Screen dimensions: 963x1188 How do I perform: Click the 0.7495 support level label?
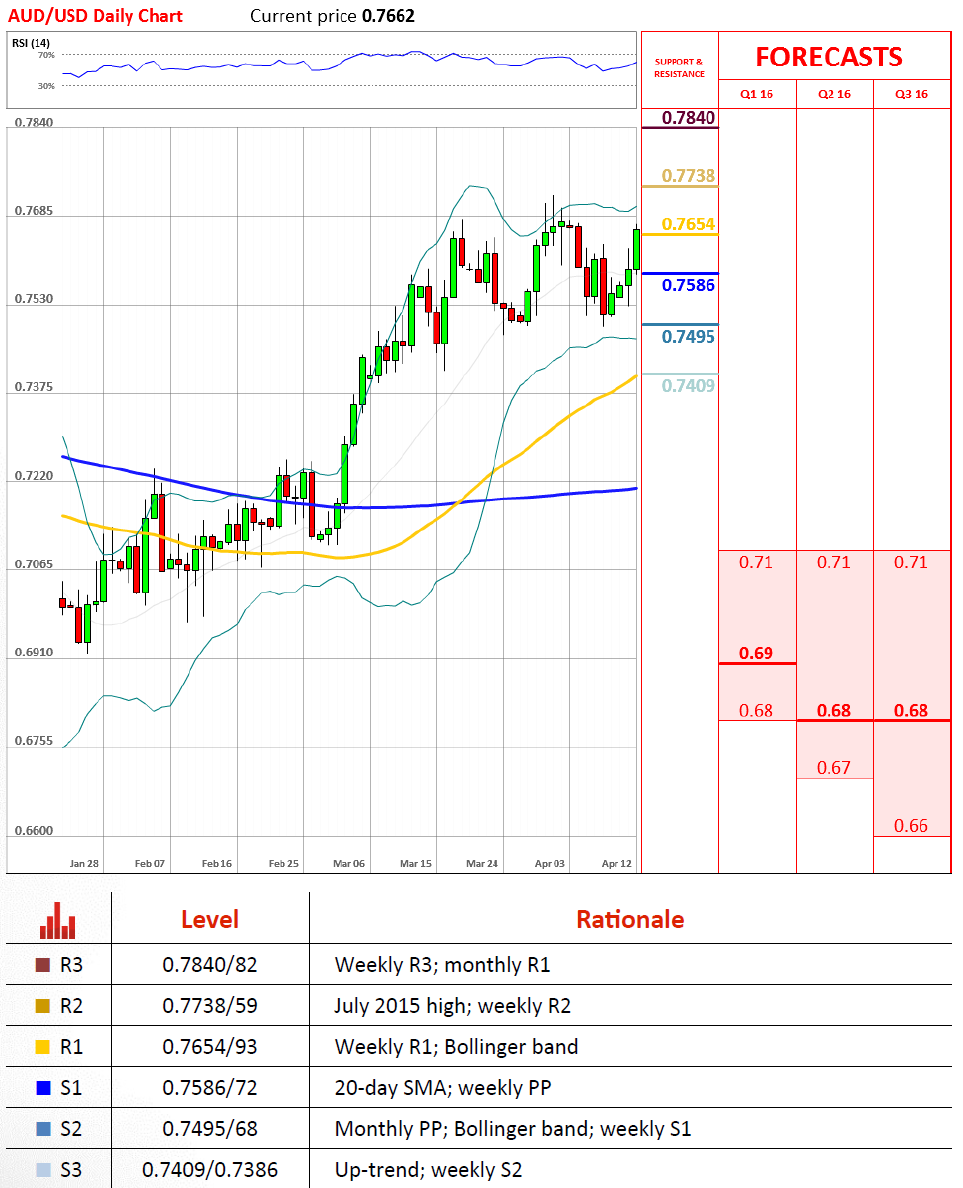point(688,337)
